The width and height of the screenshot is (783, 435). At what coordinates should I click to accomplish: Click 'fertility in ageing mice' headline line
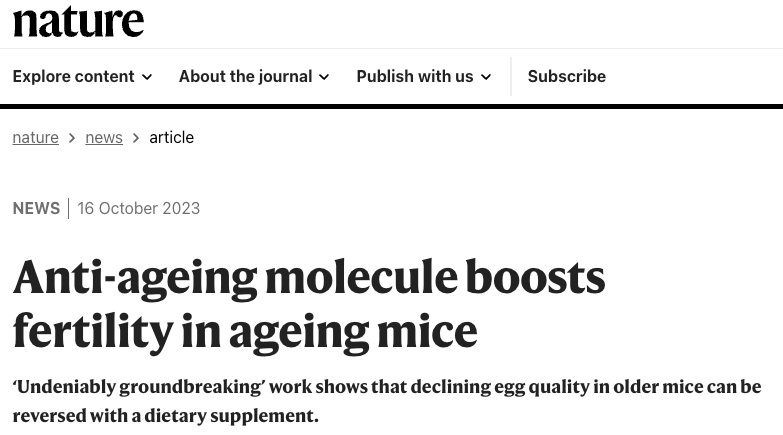pos(245,330)
